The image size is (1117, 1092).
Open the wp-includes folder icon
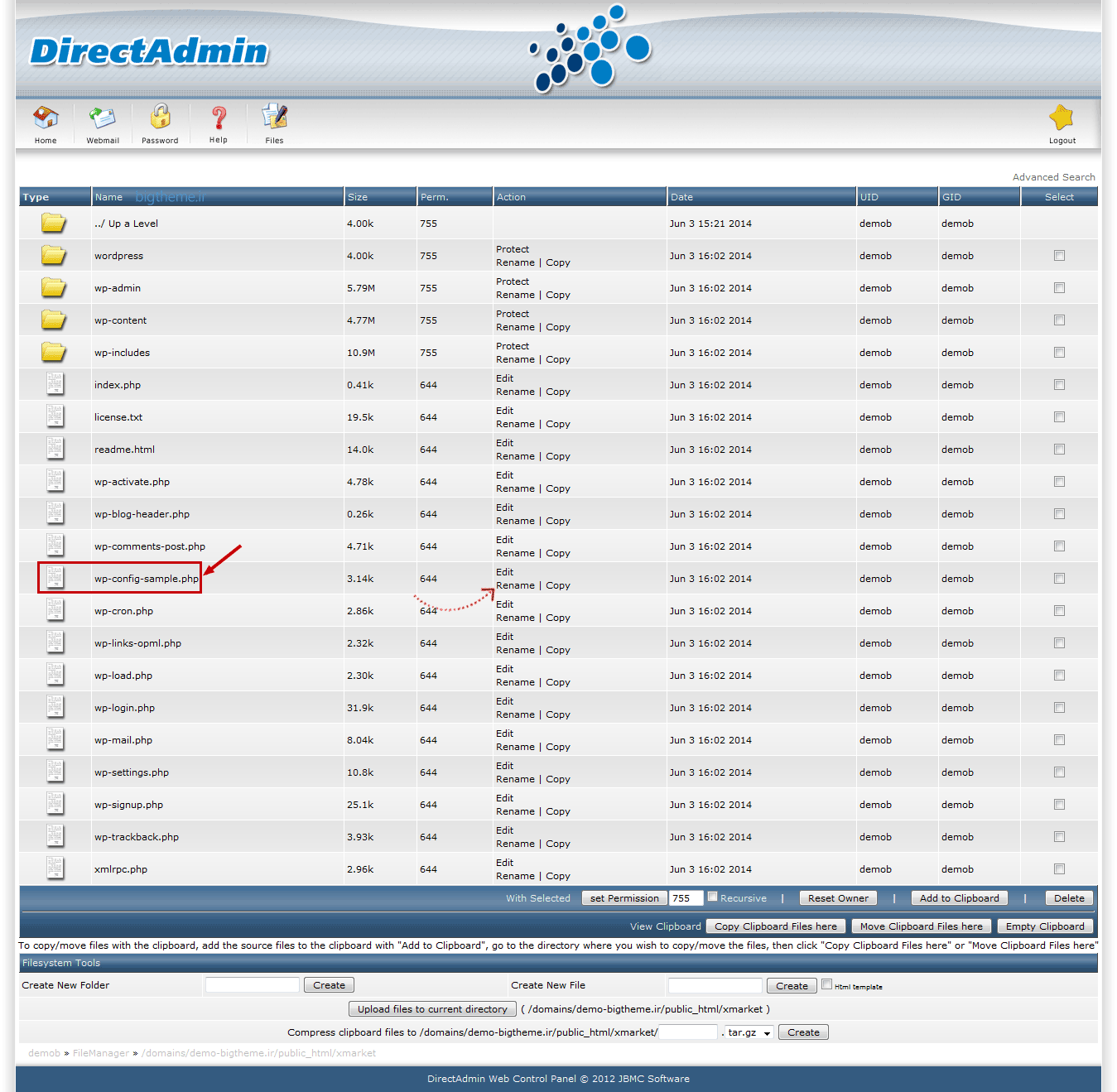[x=54, y=352]
